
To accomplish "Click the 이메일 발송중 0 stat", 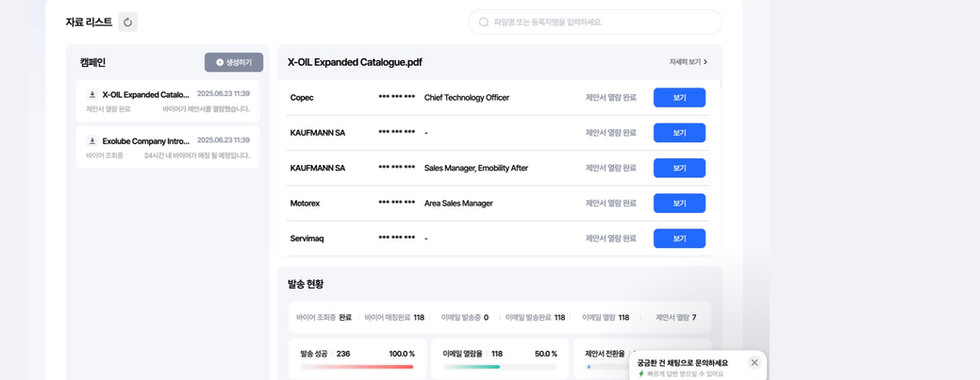I will [464, 318].
